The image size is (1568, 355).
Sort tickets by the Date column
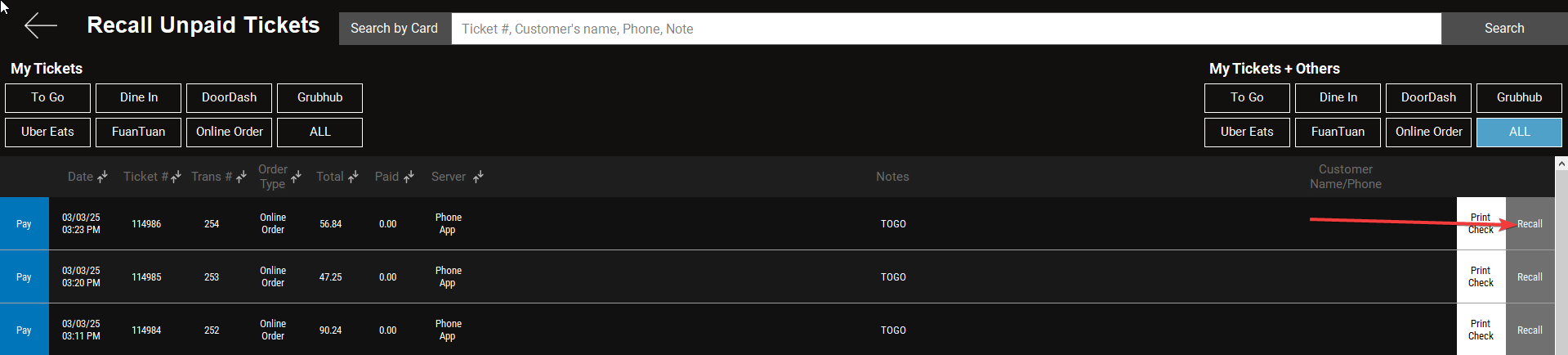102,177
